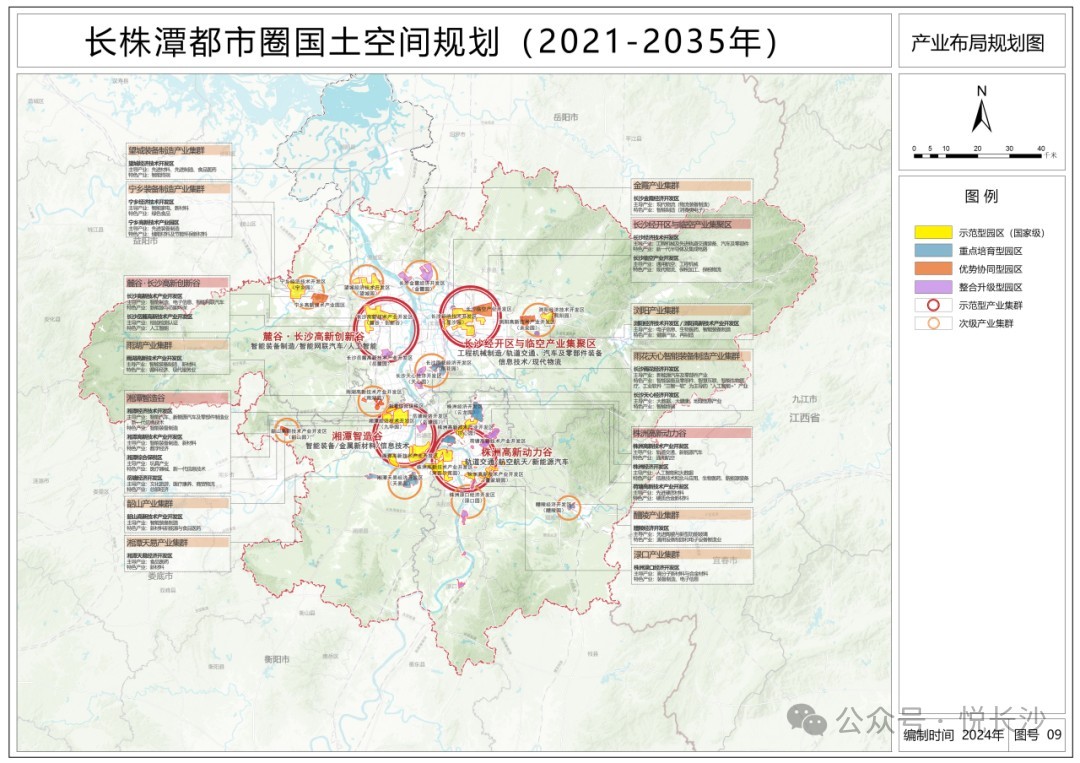1080x763 pixels.
Task: Select the purple 整合升级型园区 legend swatch
Action: coord(933,287)
